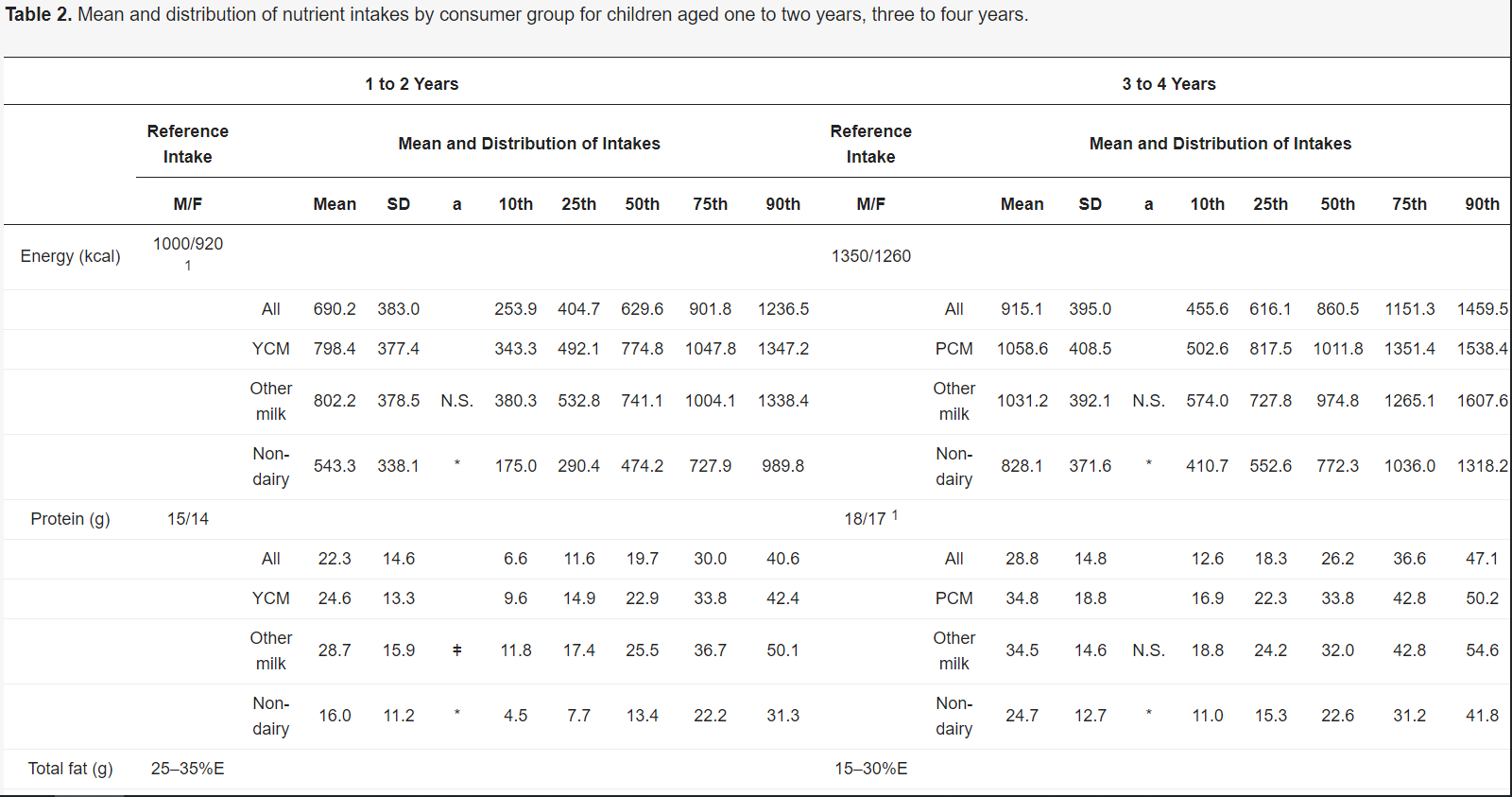Click the energy value 1459.5
This screenshot has width=1512, height=797.
coord(1483,309)
